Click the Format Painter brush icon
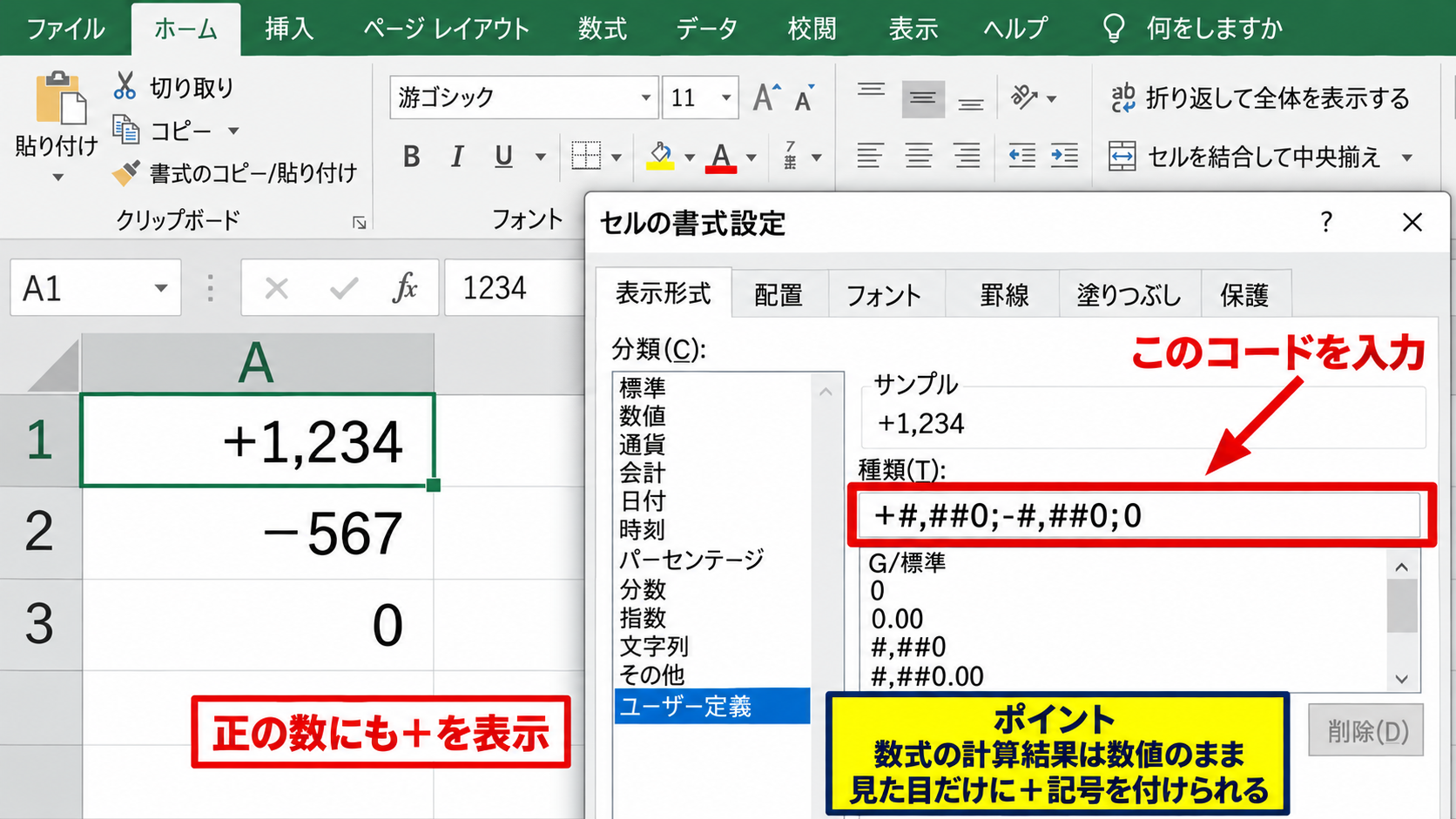The height and width of the screenshot is (819, 1456). click(126, 173)
